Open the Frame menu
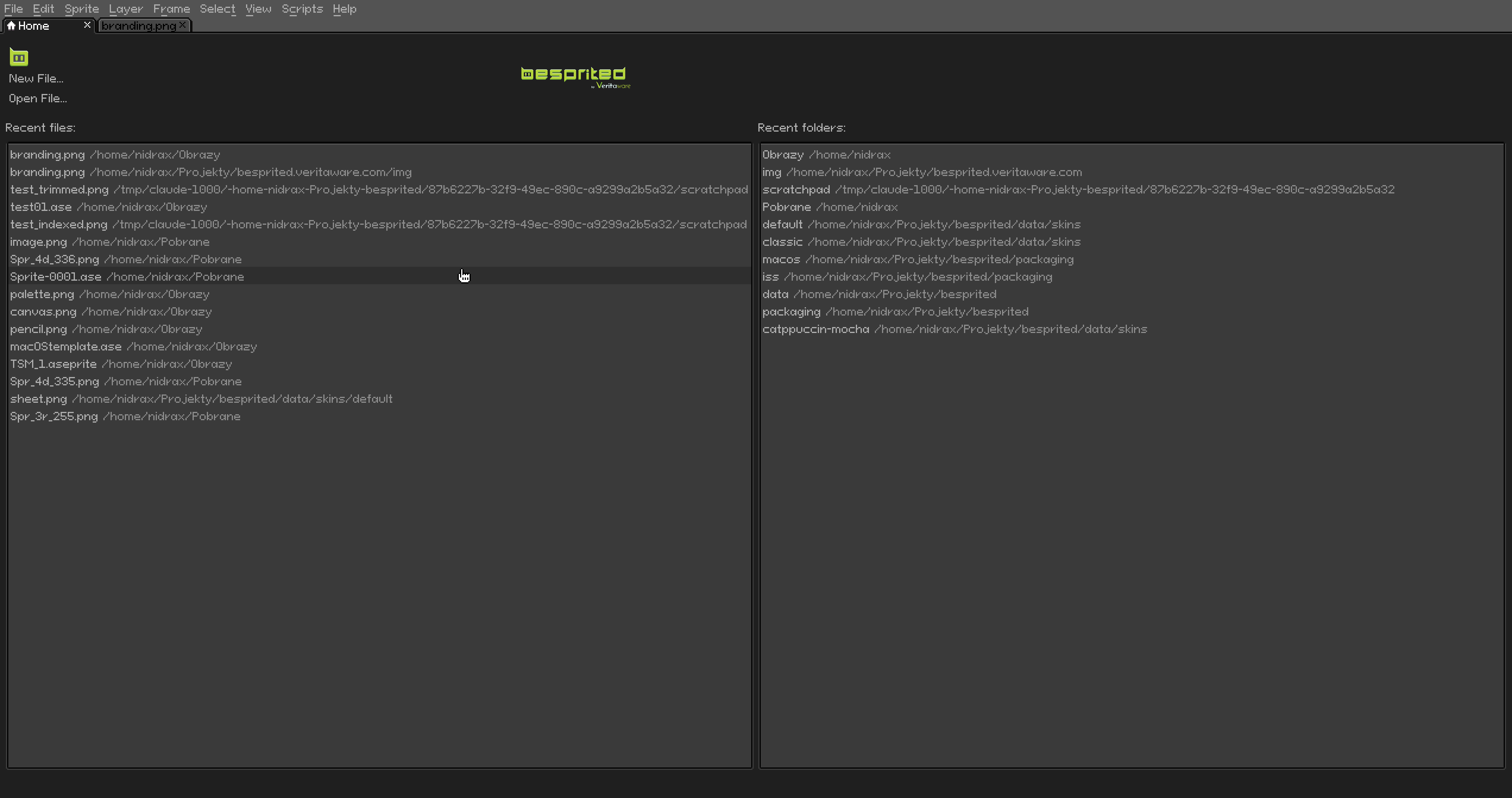The height and width of the screenshot is (798, 1512). point(172,9)
